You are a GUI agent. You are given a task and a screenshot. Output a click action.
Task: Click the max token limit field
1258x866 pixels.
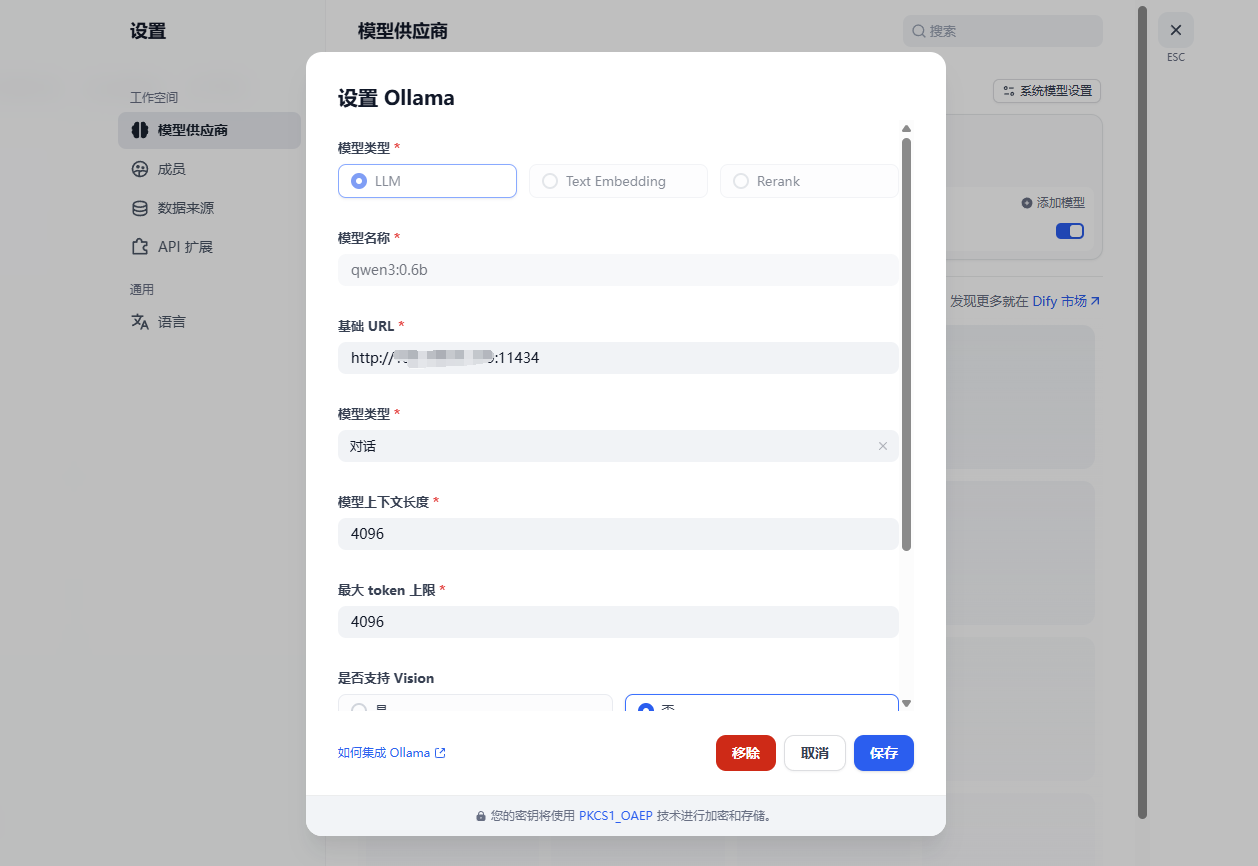point(618,622)
